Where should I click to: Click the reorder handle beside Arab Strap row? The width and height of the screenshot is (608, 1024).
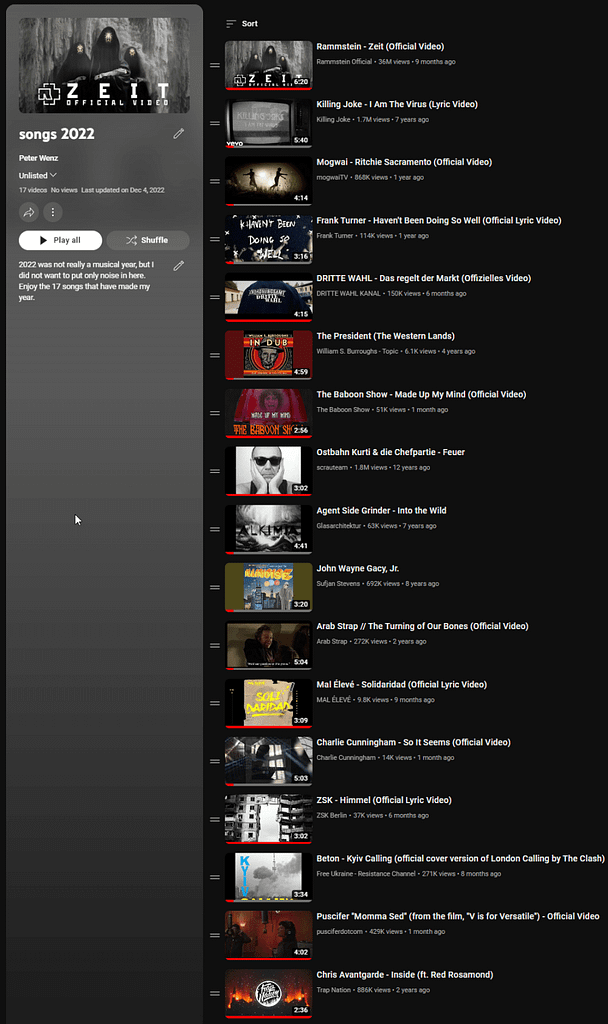coord(215,645)
